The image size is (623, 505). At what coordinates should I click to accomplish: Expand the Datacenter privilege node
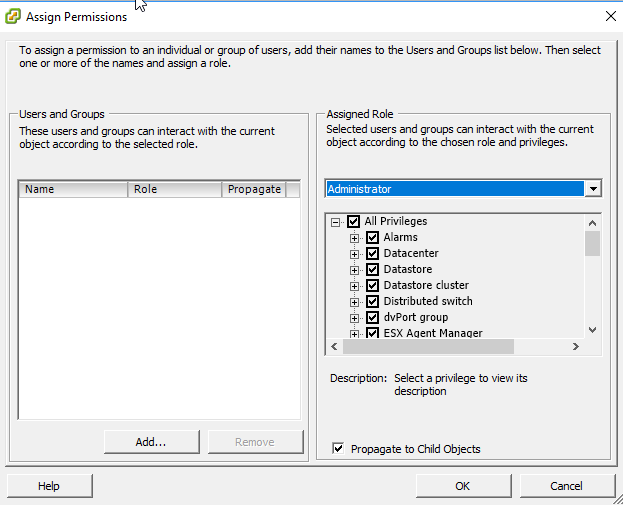coord(354,254)
